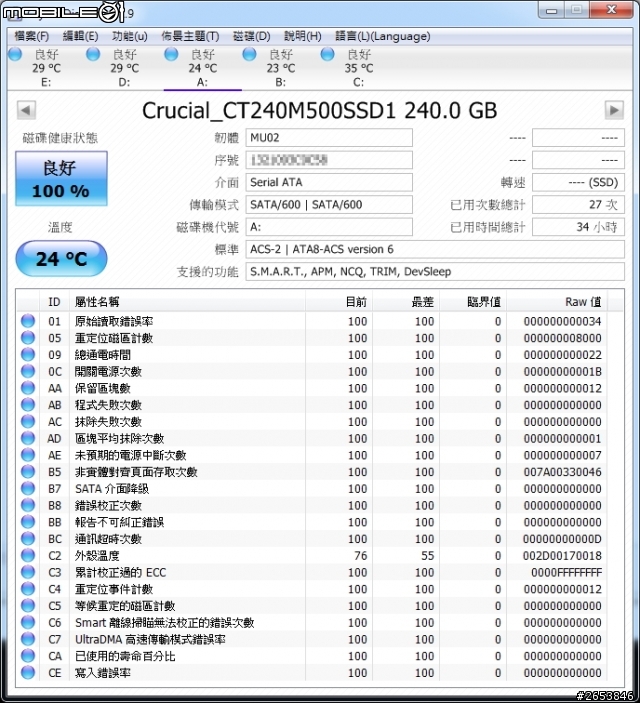Click the blurred serial number field
Viewport: 640px width, 704px height.
point(329,160)
